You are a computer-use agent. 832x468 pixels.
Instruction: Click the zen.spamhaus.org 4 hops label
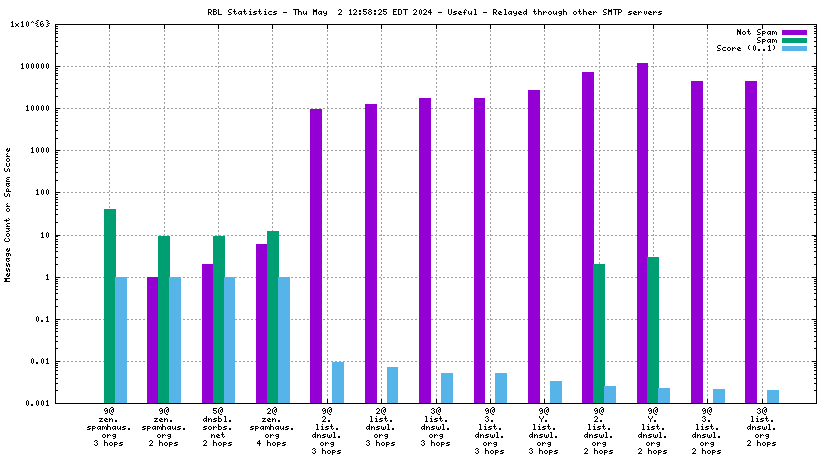[x=272, y=430]
